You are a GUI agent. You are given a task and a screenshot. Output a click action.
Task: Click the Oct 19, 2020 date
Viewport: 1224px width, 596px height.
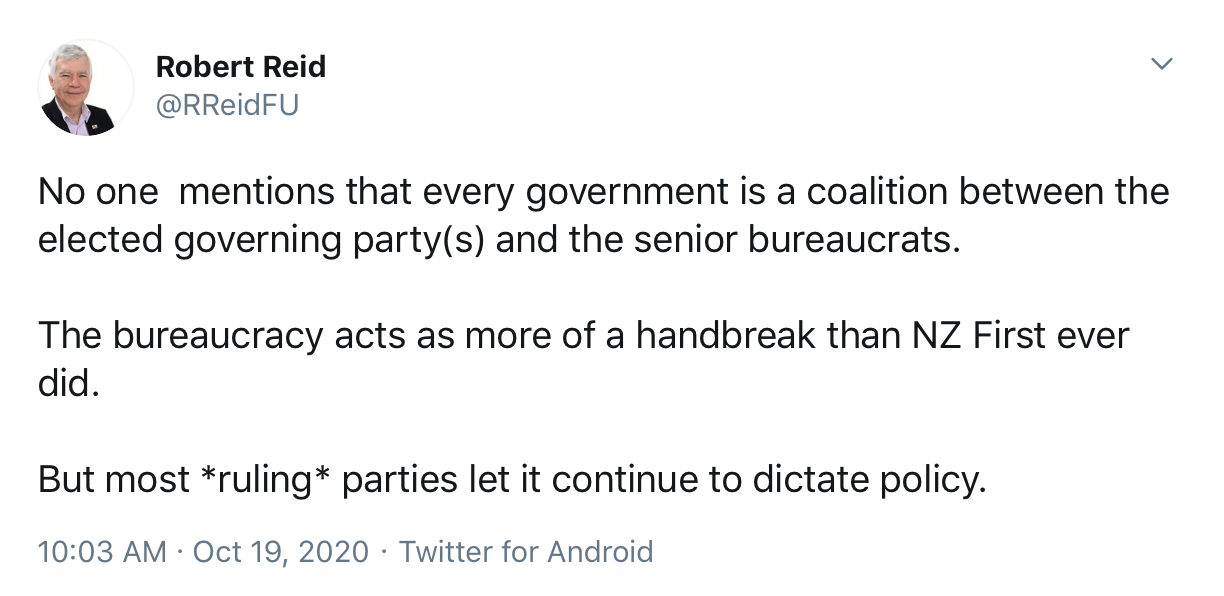point(280,551)
